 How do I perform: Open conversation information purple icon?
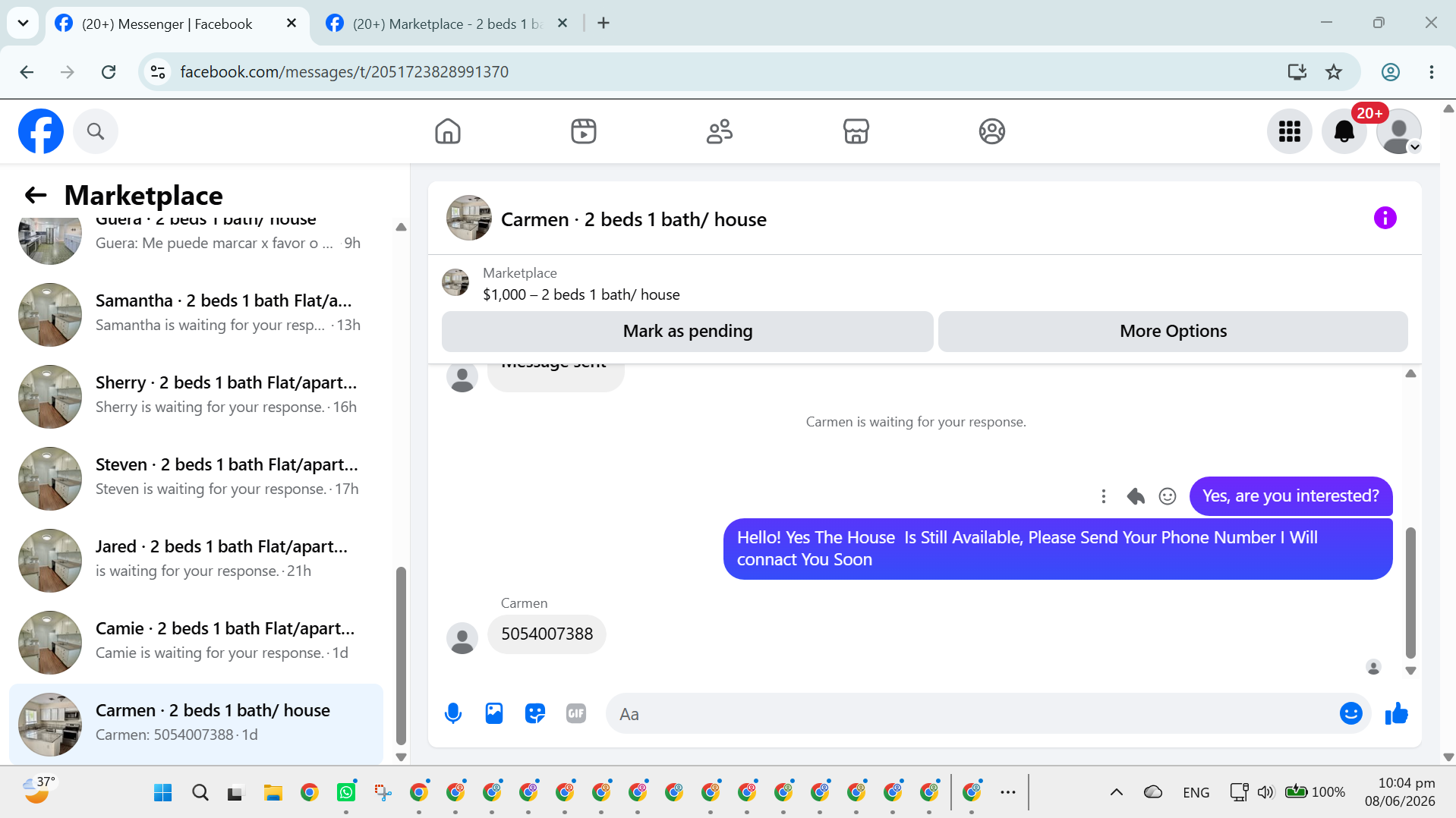tap(1385, 219)
